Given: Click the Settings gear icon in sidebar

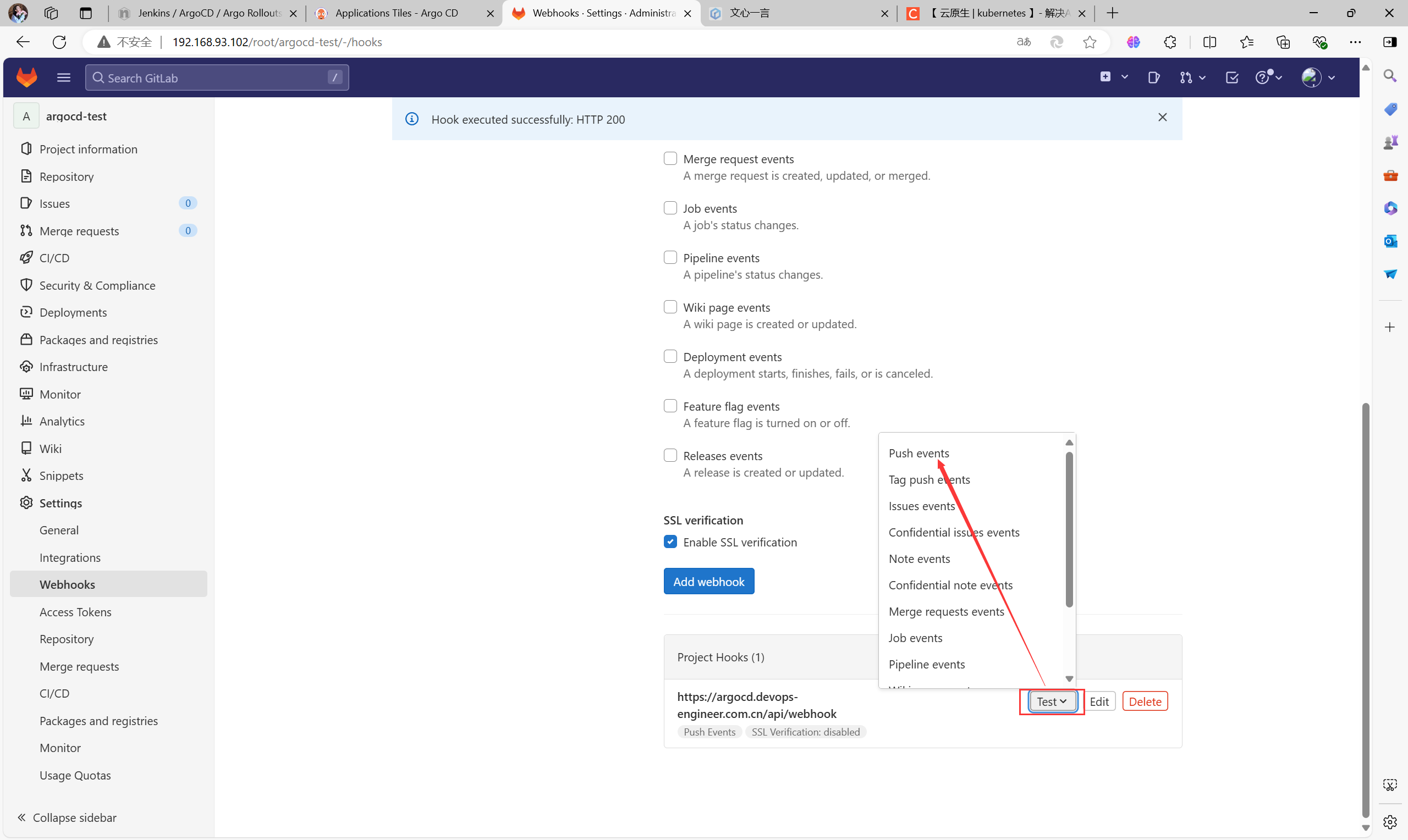Looking at the screenshot, I should (26, 502).
